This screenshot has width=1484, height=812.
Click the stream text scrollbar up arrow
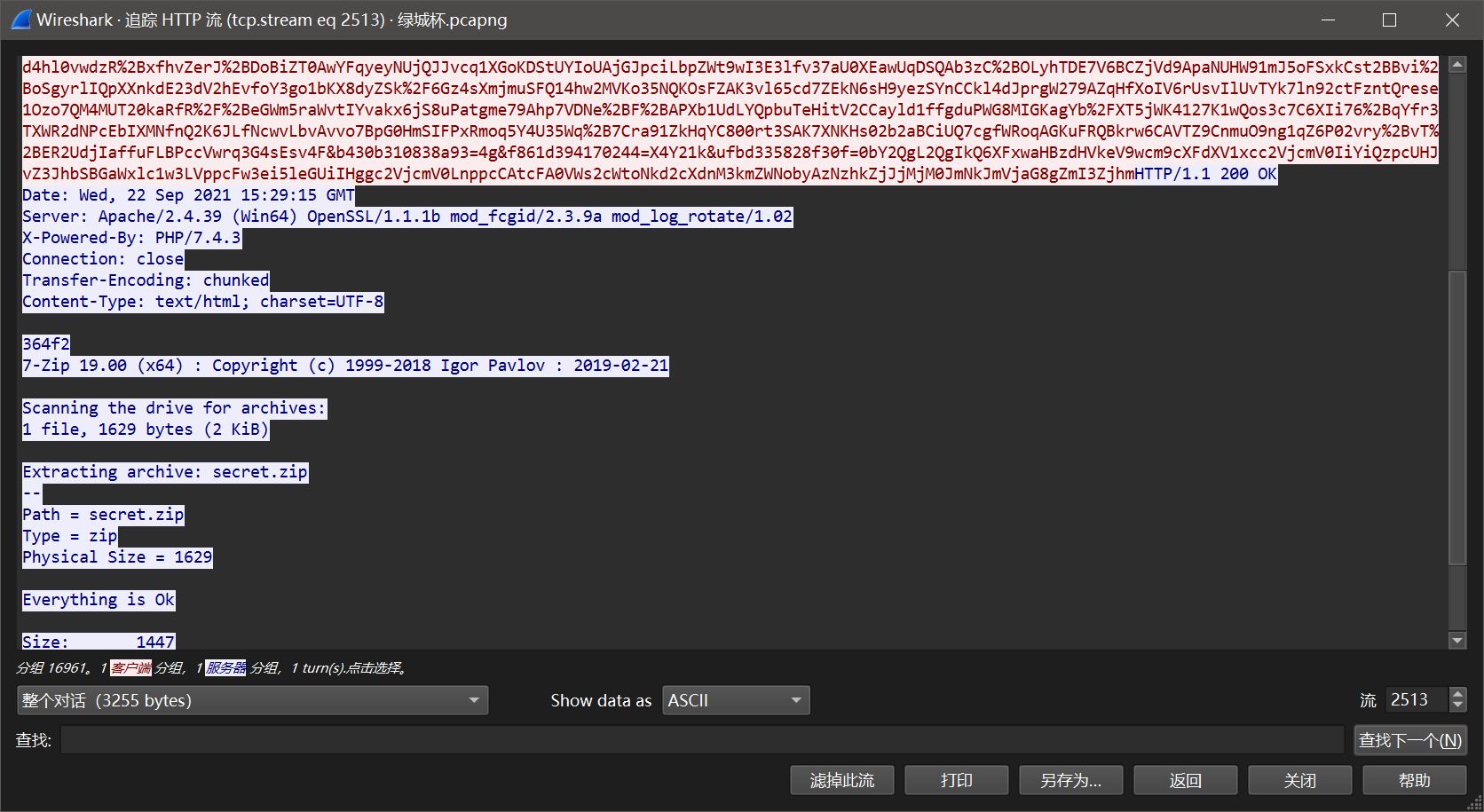click(1456, 65)
